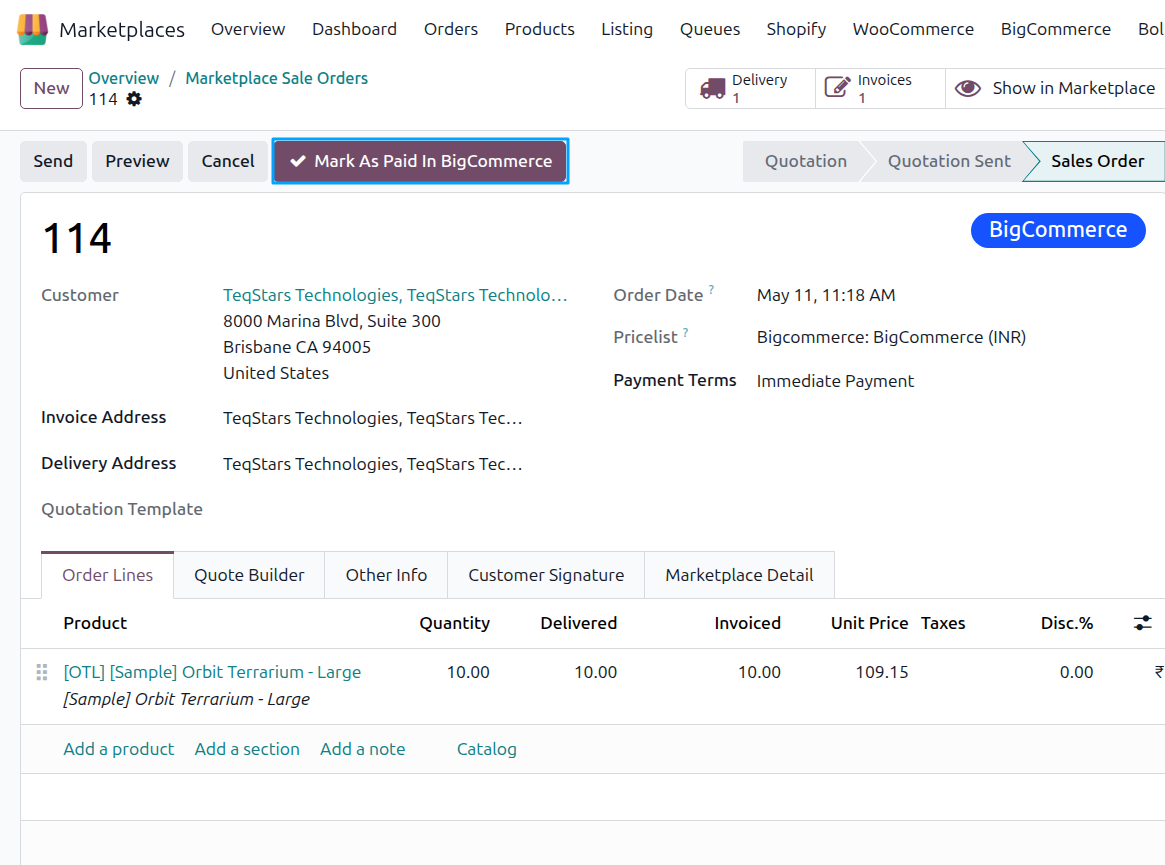Viewport: 1165px width, 865px height.
Task: Click Show in Marketplace button
Action: click(1055, 88)
